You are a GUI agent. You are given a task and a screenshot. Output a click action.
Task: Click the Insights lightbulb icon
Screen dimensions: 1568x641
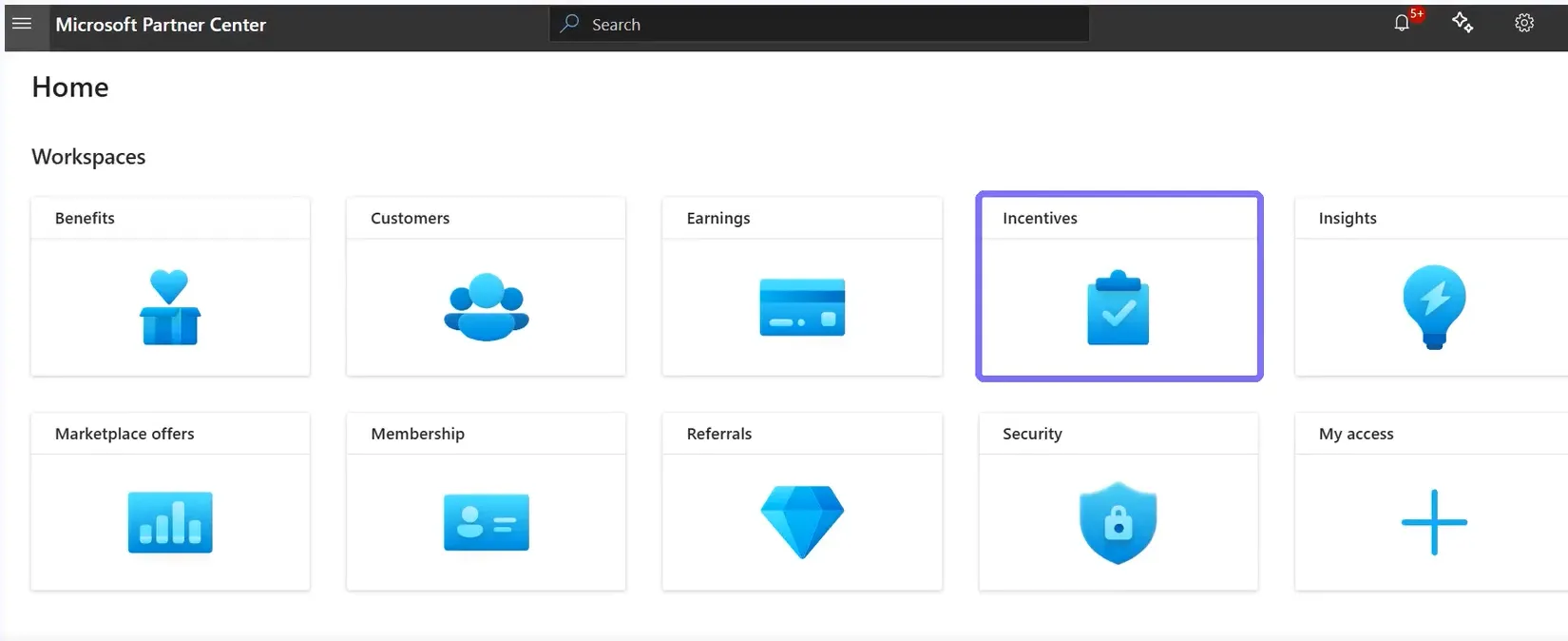(1434, 307)
